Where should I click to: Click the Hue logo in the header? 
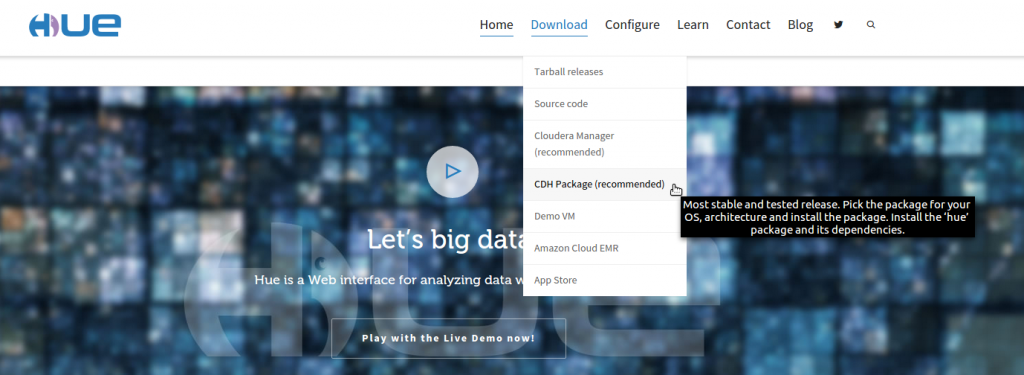[x=75, y=25]
